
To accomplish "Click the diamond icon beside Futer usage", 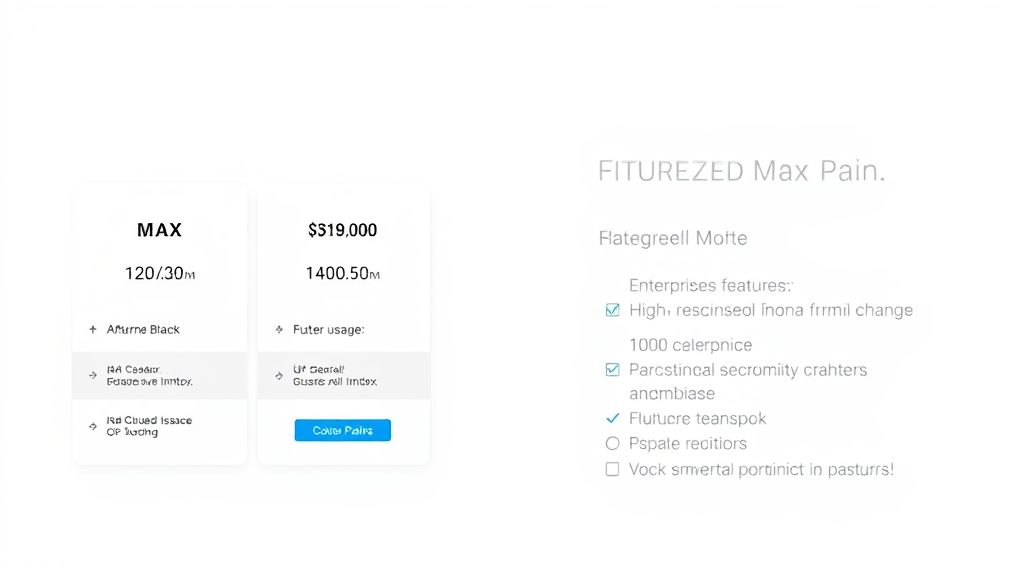I will pos(279,329).
